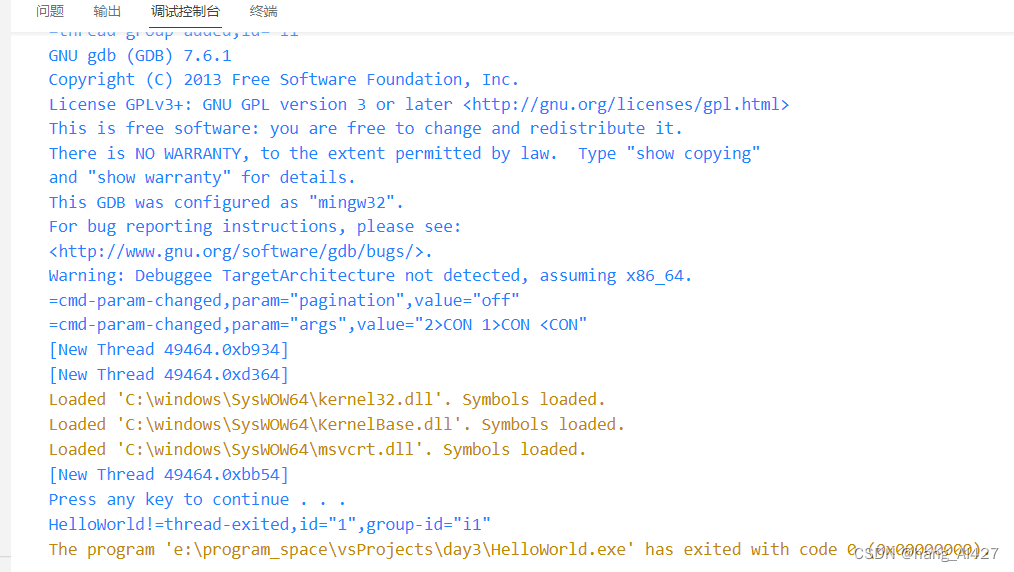Open the 输出 panel tab
Image resolution: width=1014 pixels, height=572 pixels.
(107, 11)
